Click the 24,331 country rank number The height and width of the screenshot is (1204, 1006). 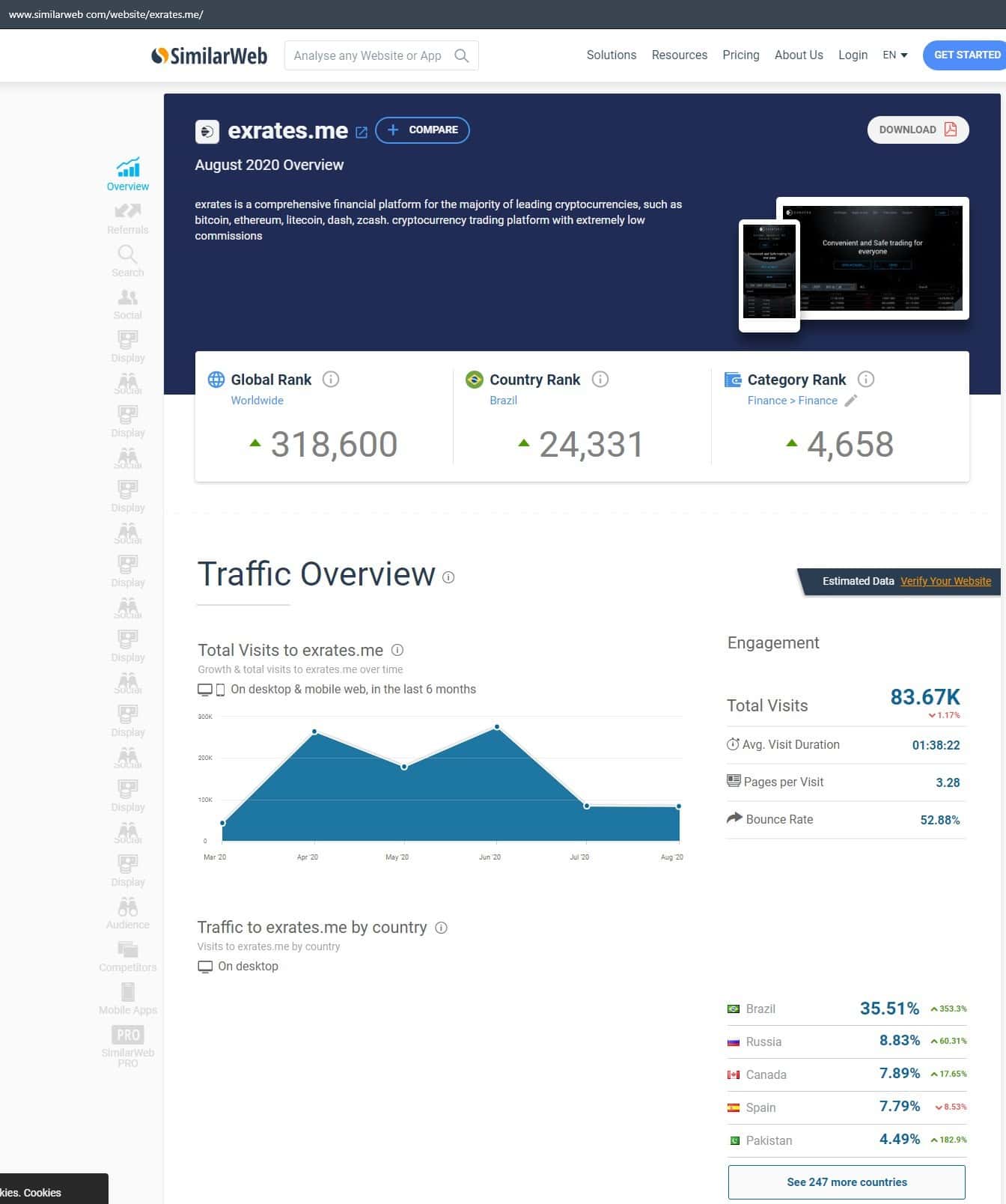(591, 444)
